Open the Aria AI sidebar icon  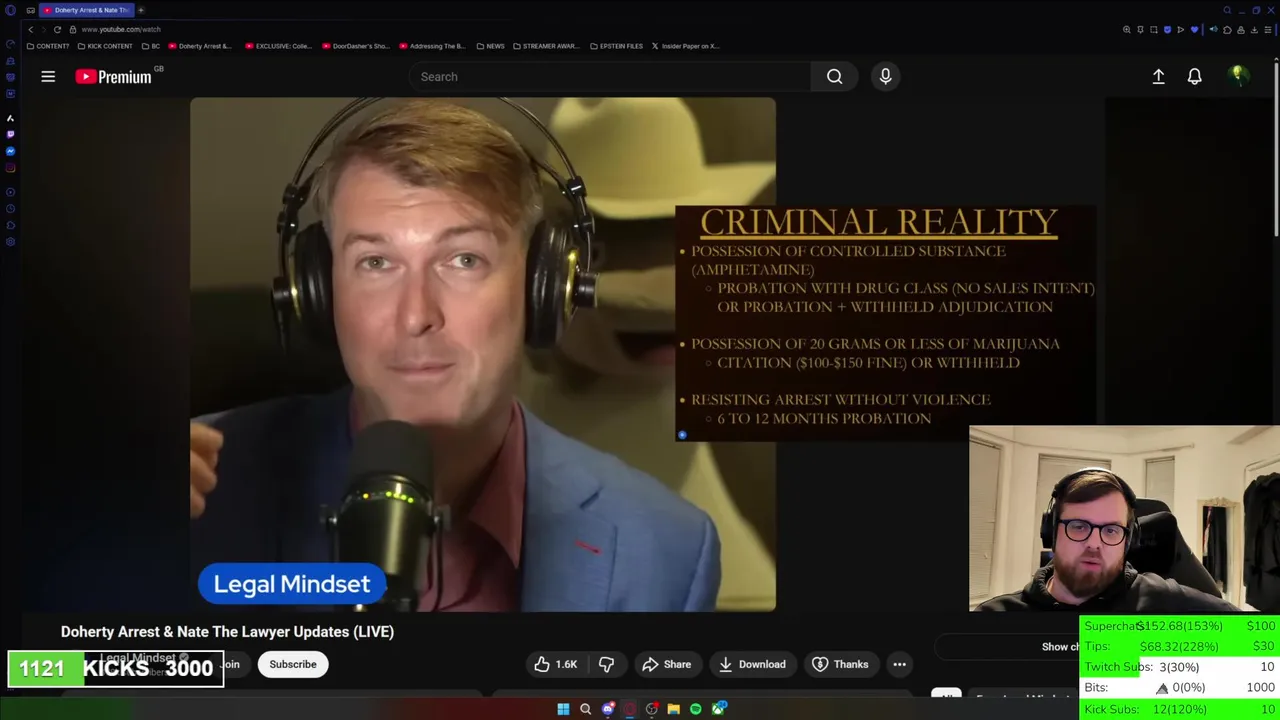tap(10, 117)
